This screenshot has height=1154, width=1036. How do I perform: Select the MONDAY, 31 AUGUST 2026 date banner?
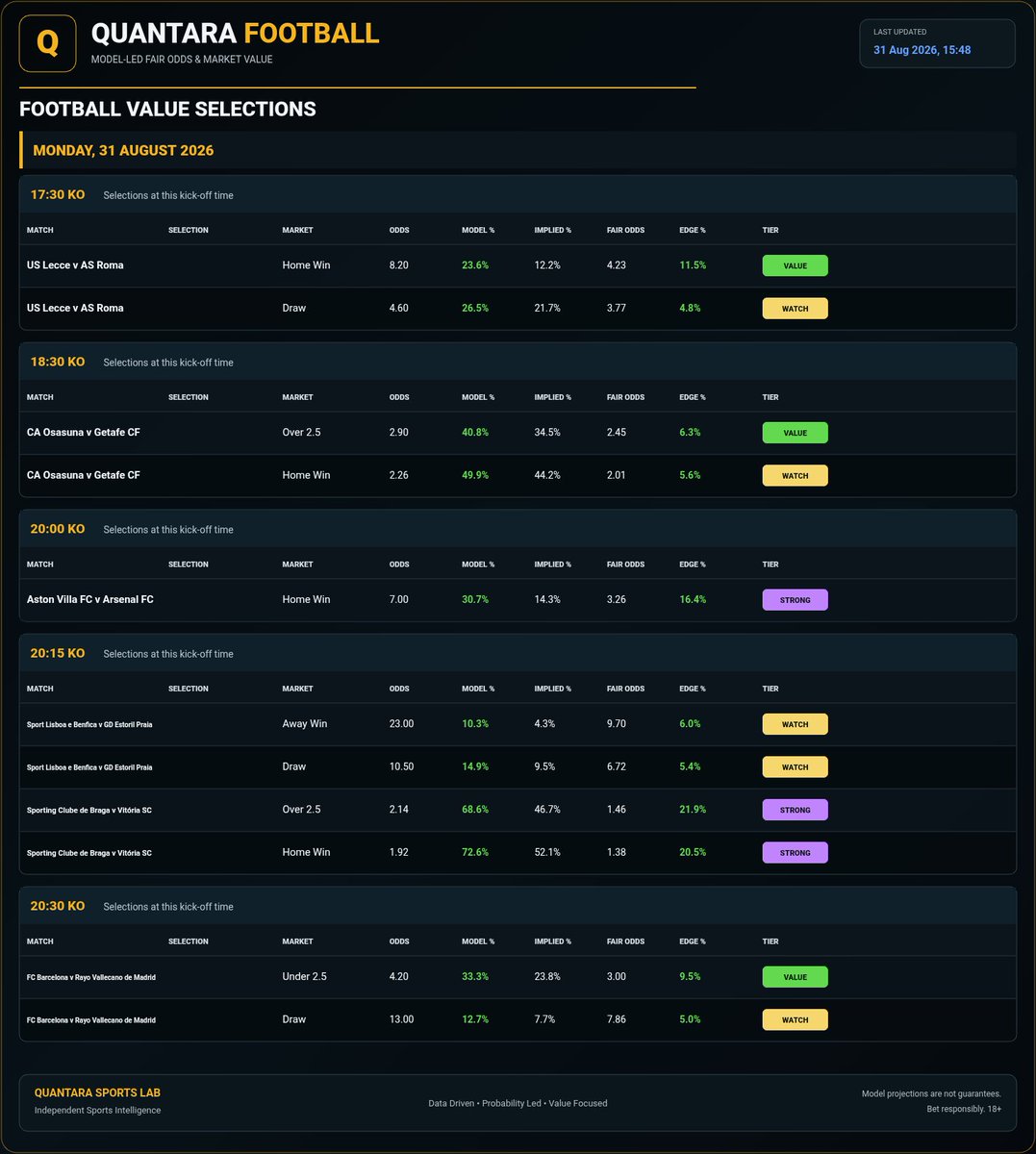tap(518, 150)
